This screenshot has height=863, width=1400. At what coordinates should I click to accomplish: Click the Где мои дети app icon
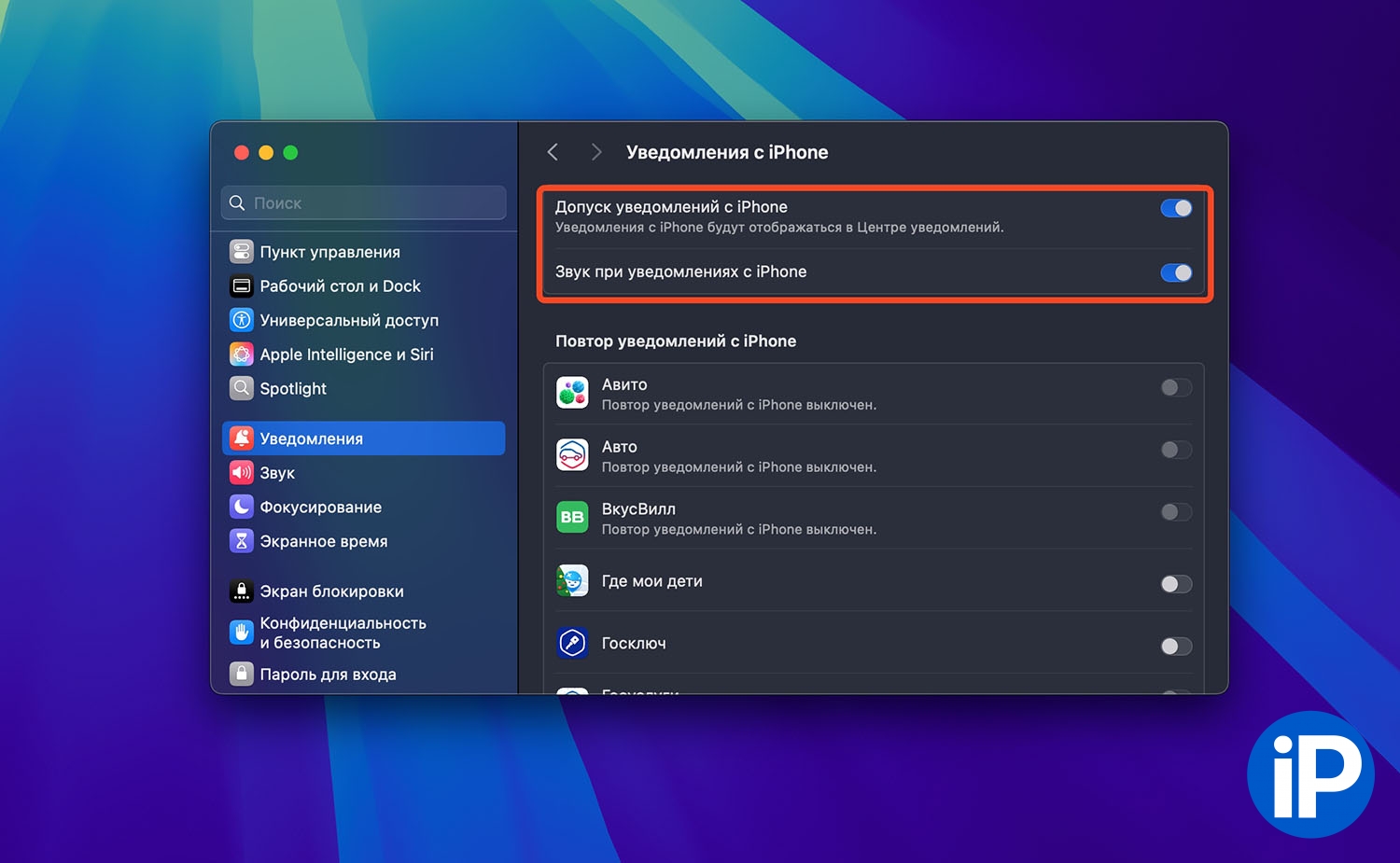(572, 581)
